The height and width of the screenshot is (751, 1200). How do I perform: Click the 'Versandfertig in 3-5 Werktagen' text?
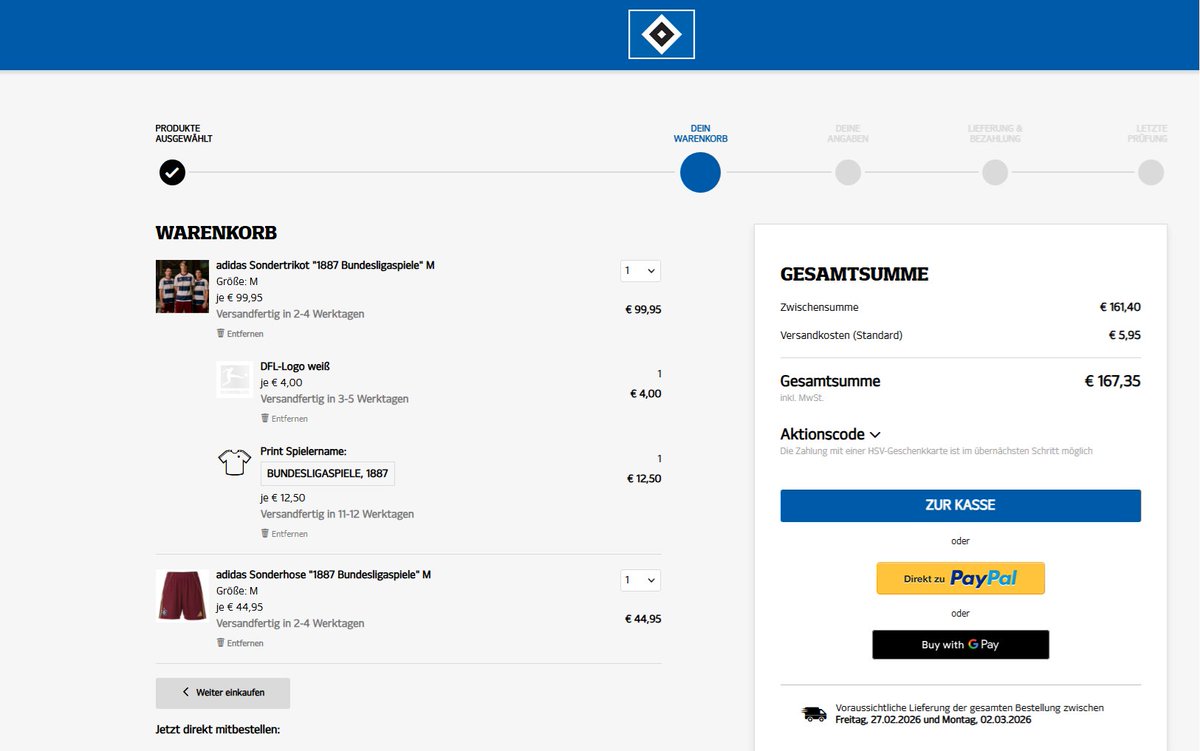click(x=334, y=398)
